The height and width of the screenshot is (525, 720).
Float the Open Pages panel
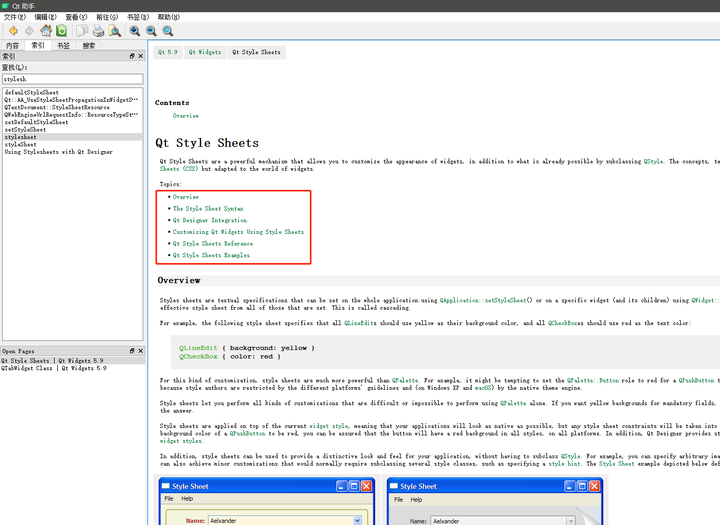point(132,351)
